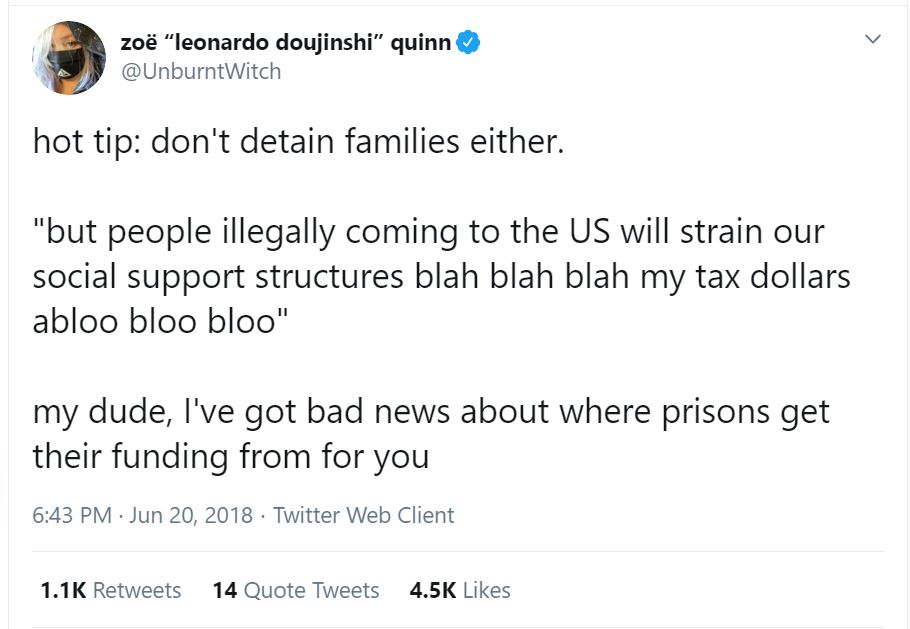Show the Quote Tweets list
The image size is (910, 629).
point(311,591)
